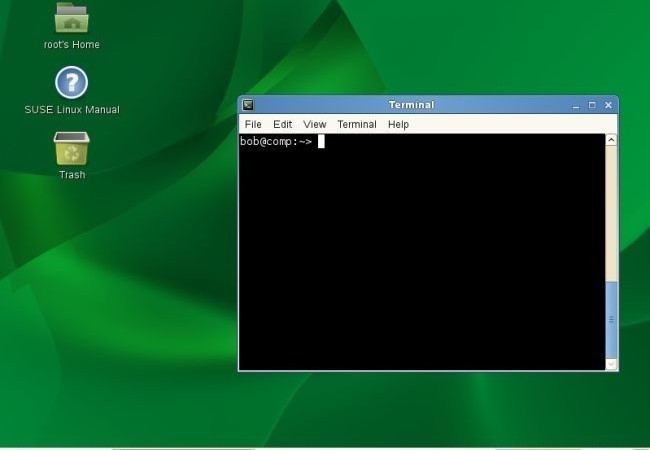Open the Trash desktop icon

(71, 148)
